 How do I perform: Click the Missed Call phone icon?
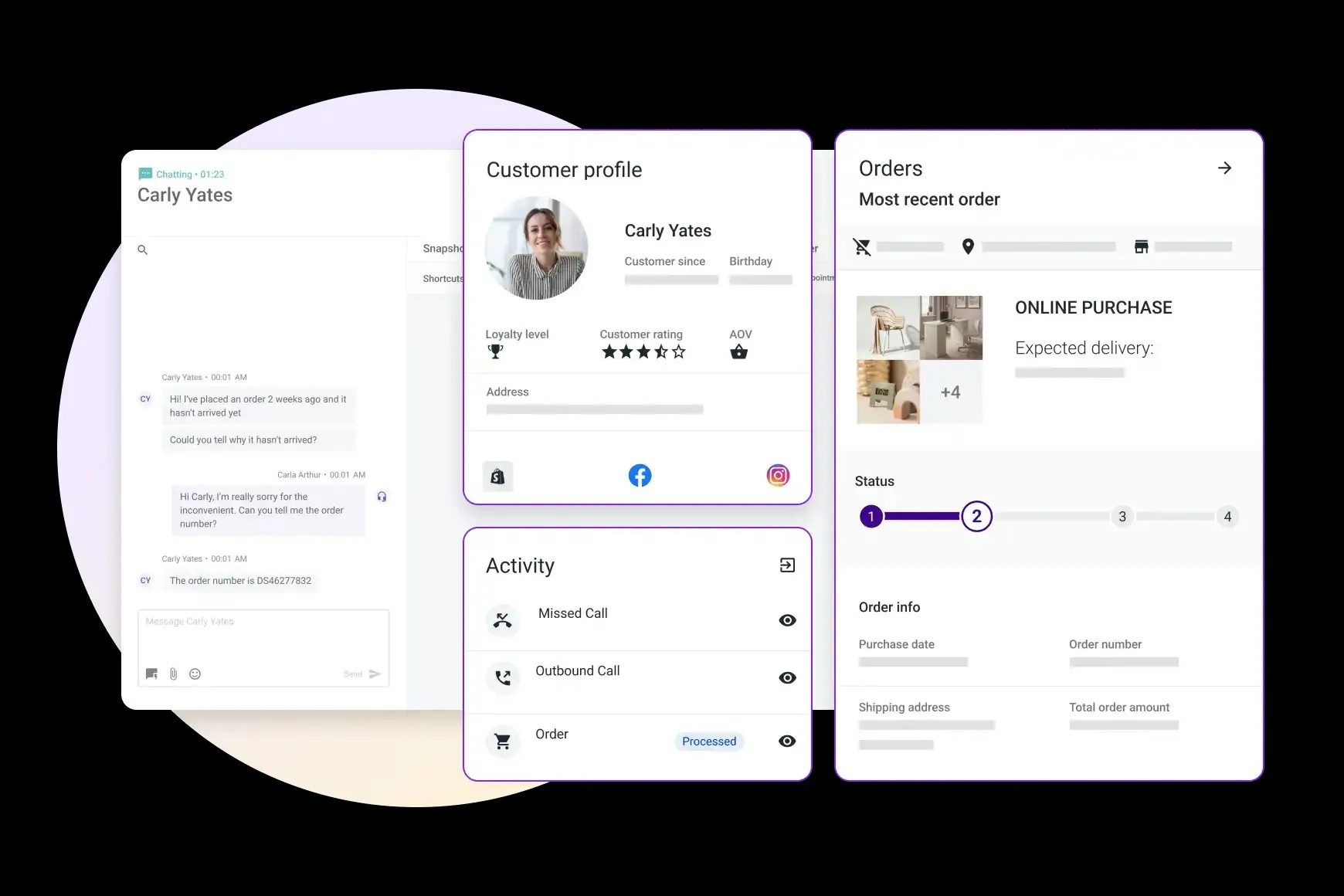[503, 620]
